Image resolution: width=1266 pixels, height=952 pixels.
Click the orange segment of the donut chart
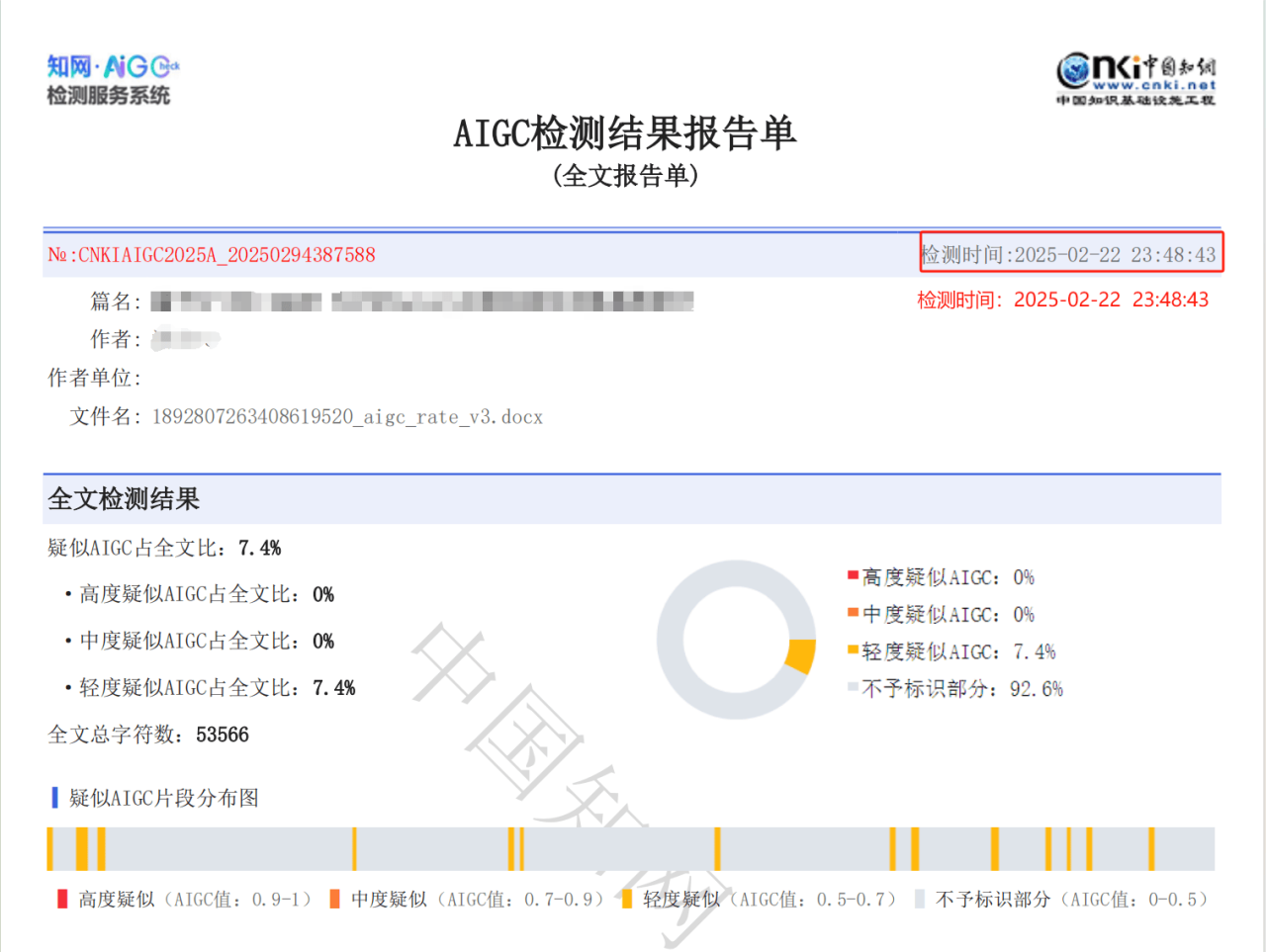(801, 656)
